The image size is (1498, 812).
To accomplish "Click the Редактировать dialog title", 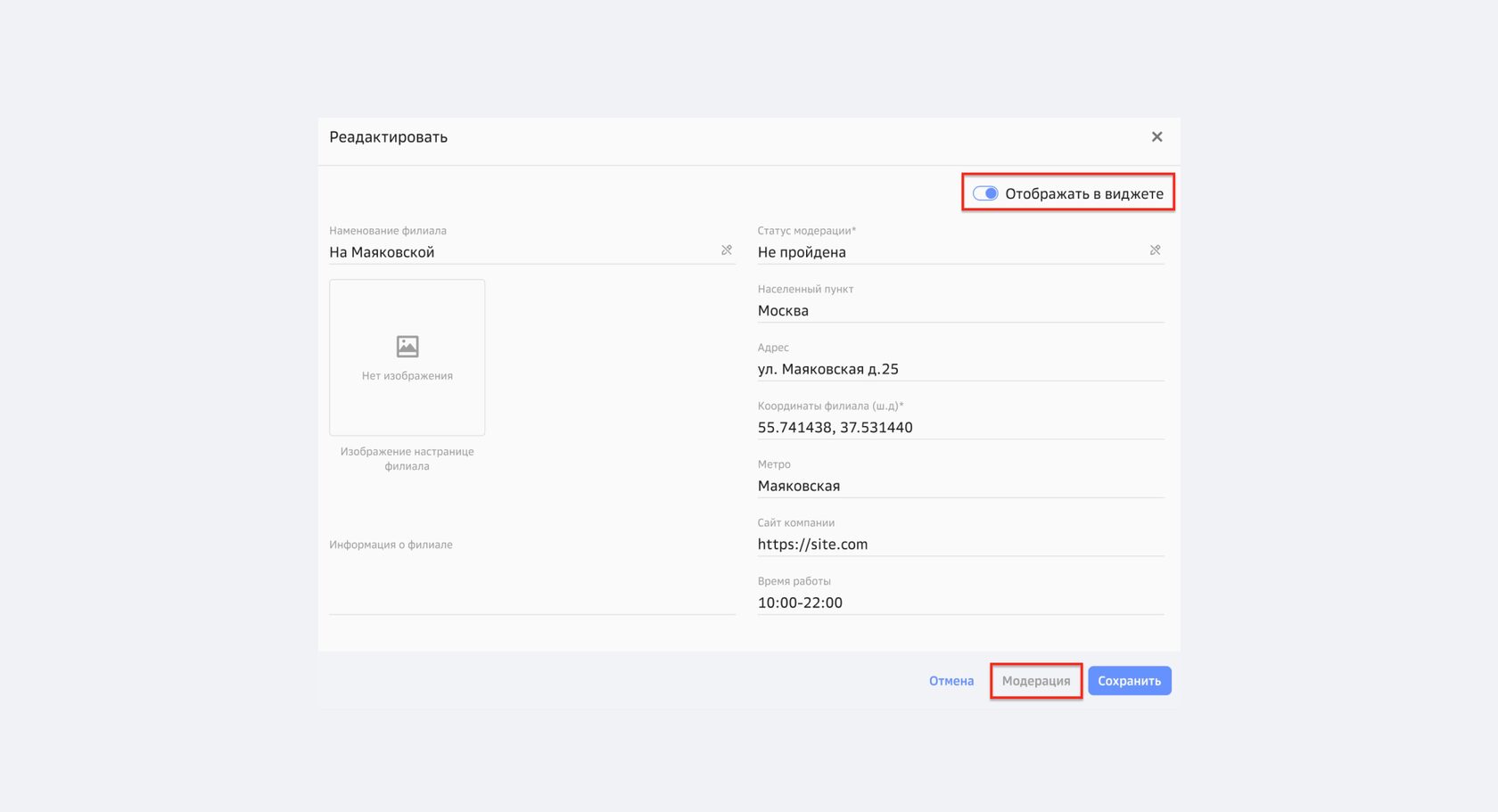I will 389,137.
